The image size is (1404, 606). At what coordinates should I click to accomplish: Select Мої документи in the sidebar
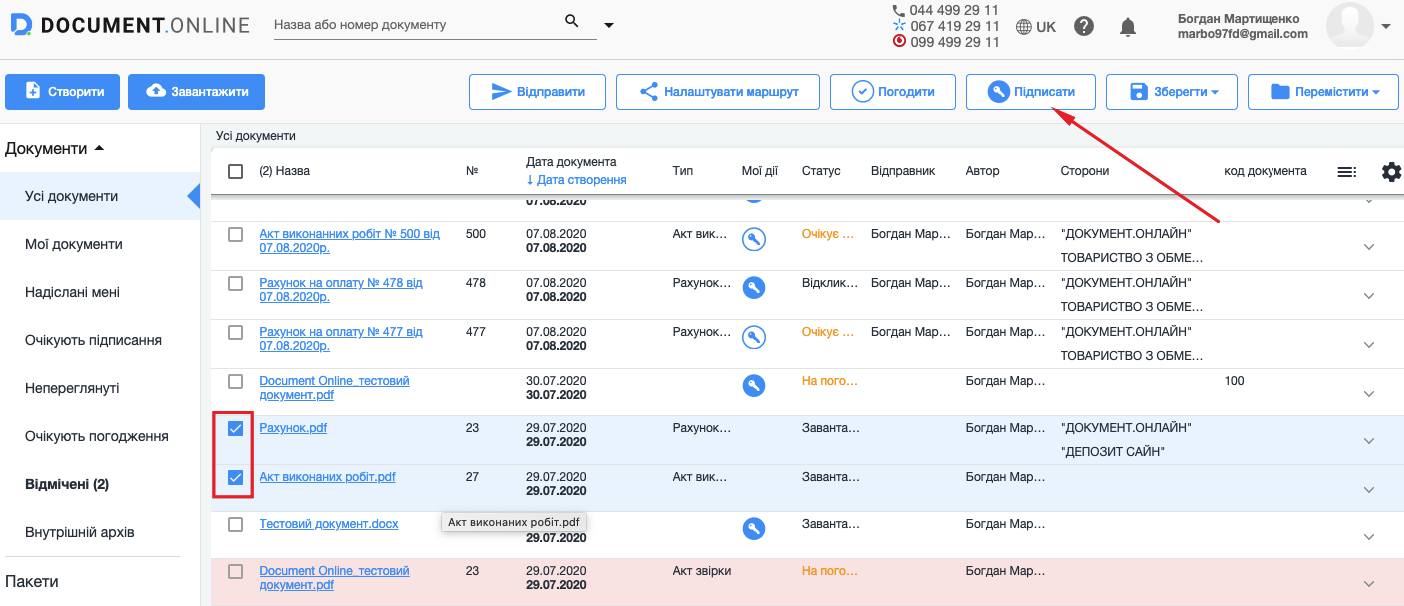tap(74, 244)
